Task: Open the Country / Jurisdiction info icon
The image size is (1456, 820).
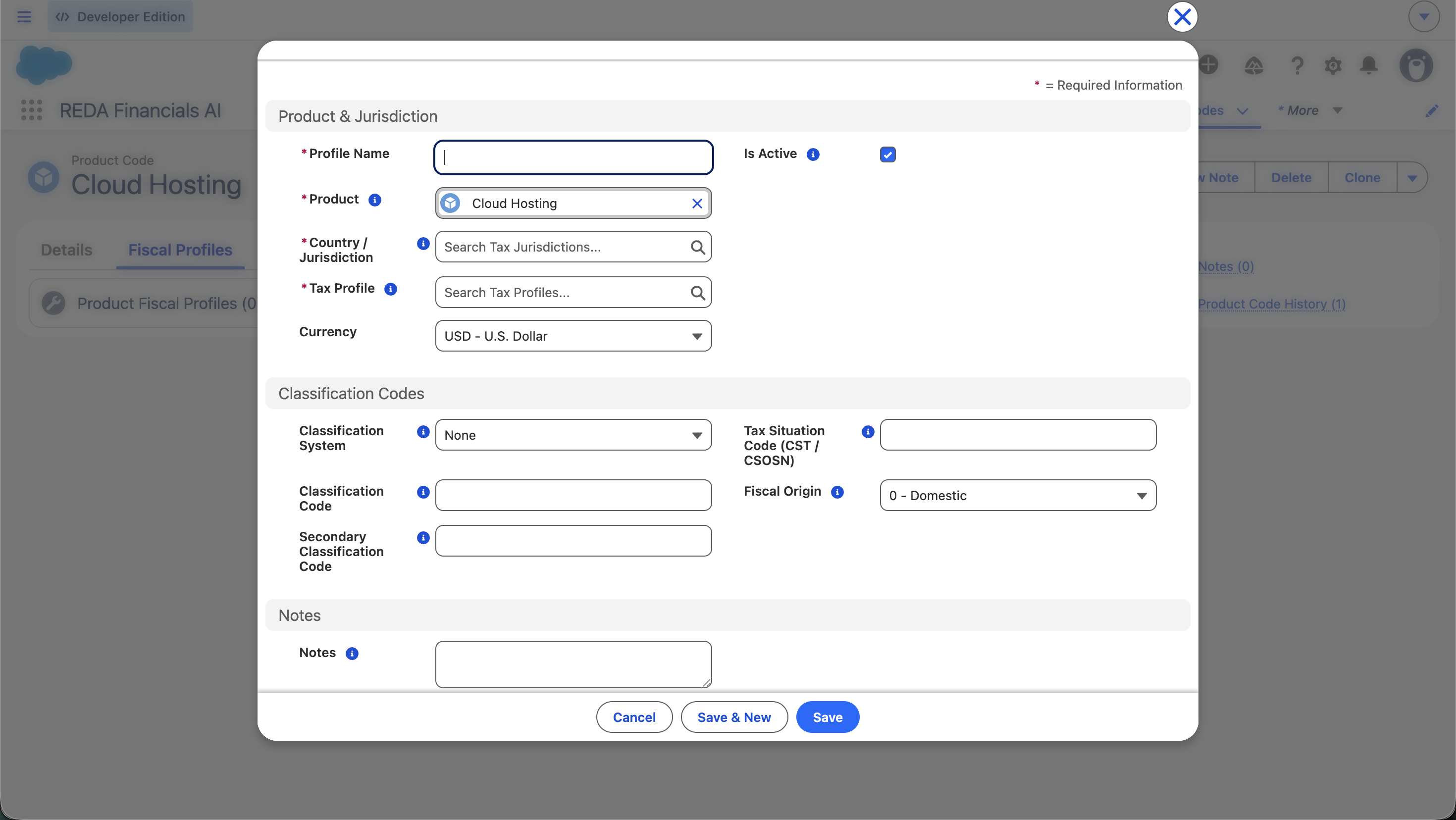Action: coord(423,244)
